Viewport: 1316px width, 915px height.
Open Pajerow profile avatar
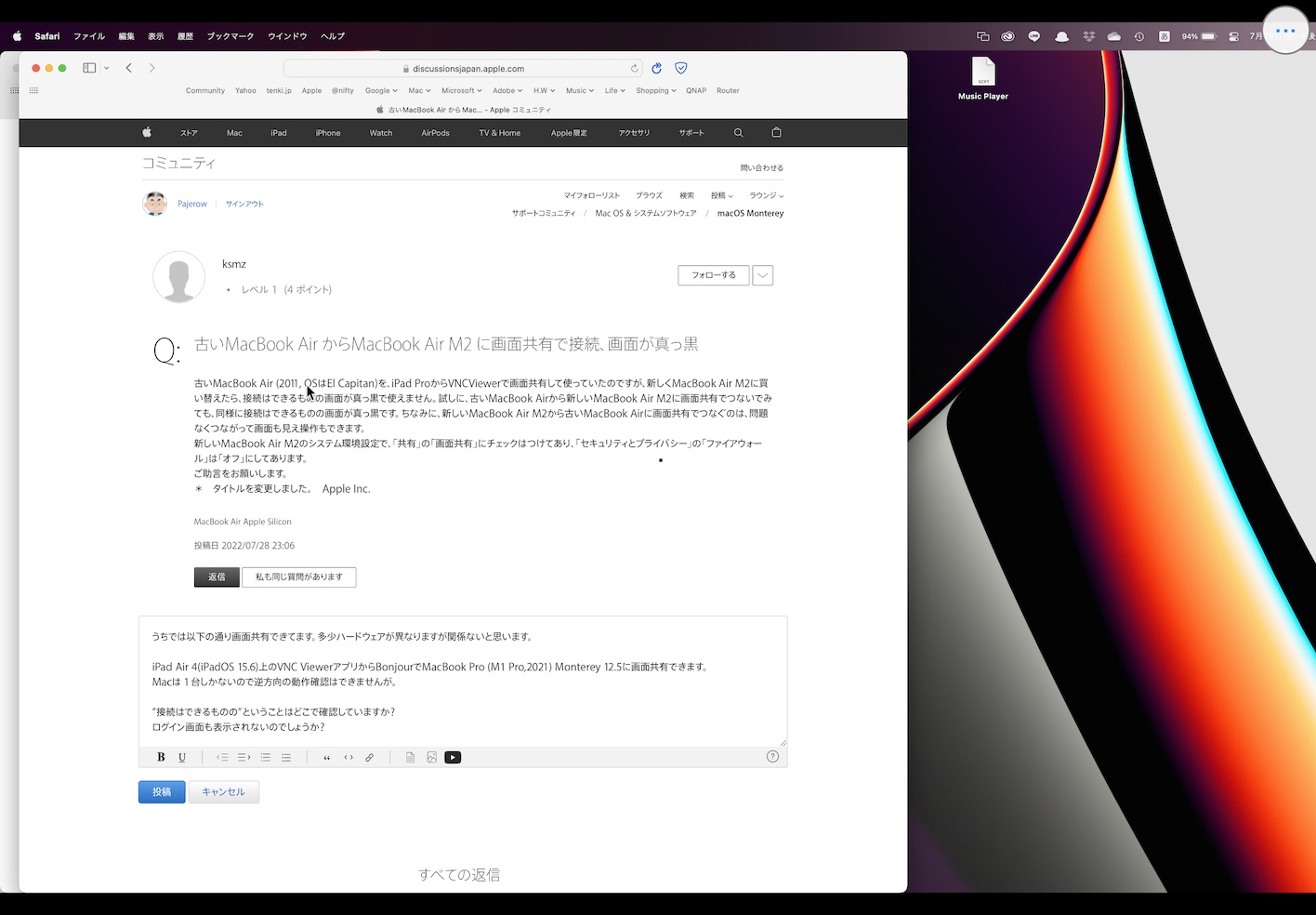click(155, 203)
